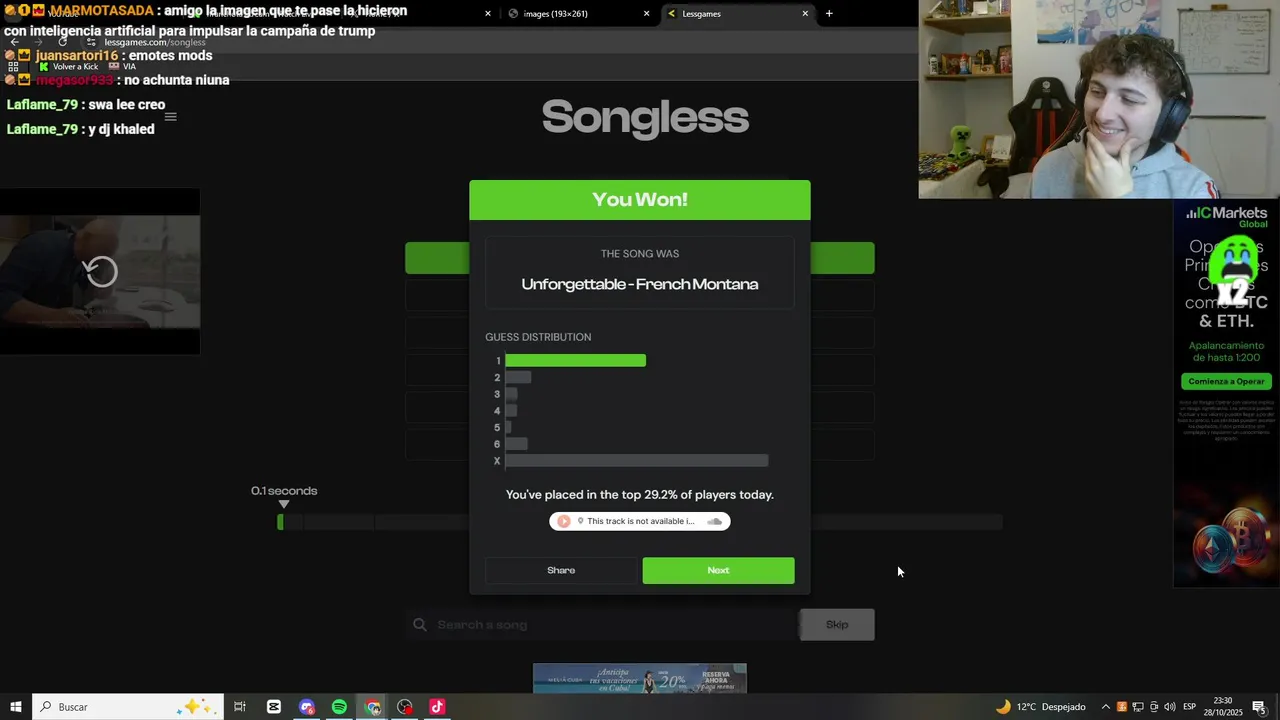Viewport: 1280px width, 720px height.
Task: Click the IC Markets Global logo
Action: [x=1226, y=216]
